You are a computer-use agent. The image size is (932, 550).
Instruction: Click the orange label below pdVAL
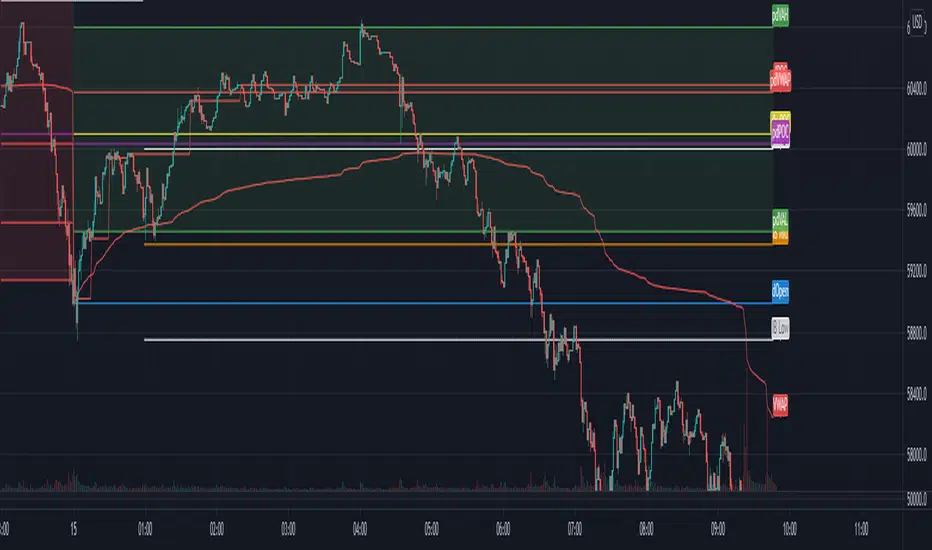tap(780, 237)
